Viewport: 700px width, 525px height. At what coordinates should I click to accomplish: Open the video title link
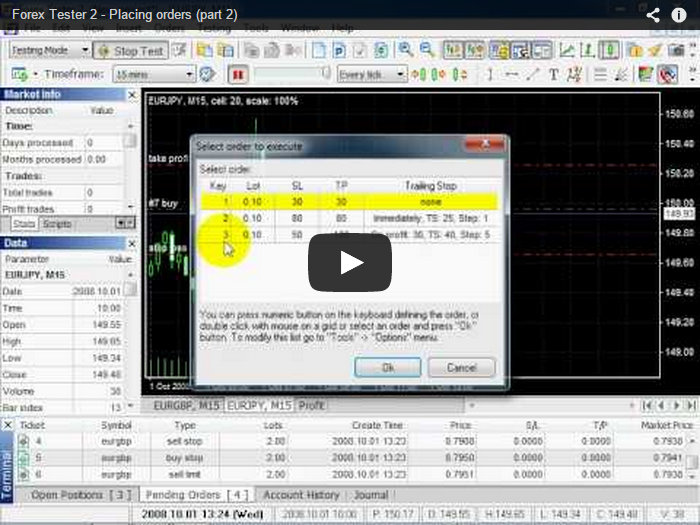125,14
